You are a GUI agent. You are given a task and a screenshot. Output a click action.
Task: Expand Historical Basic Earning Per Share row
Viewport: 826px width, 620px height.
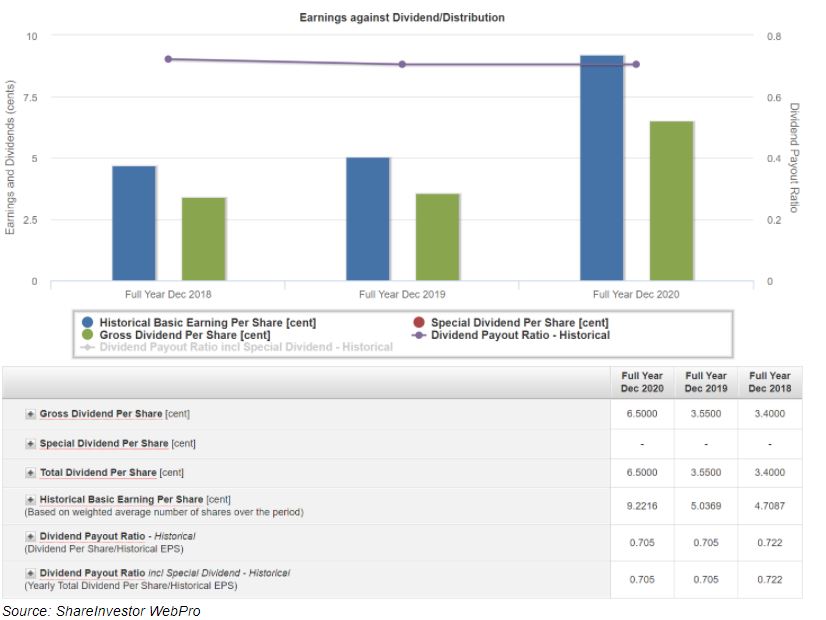31,499
